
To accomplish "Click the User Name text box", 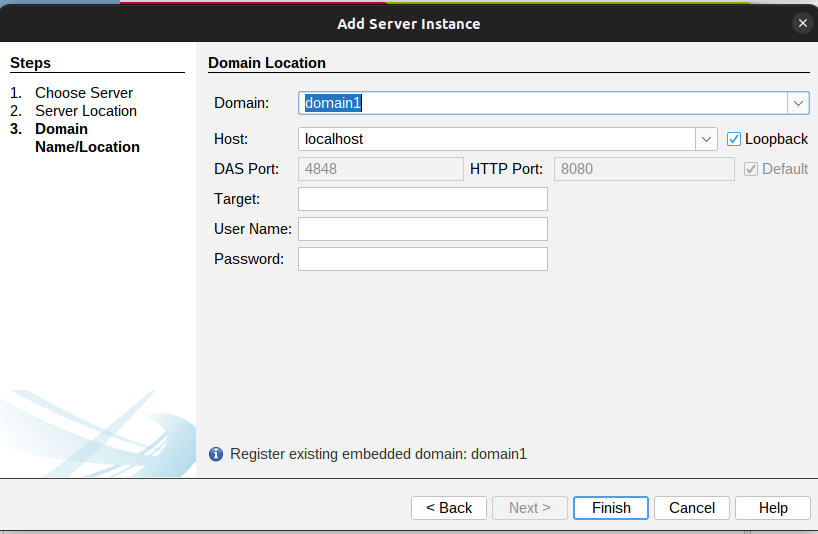I will pyautogui.click(x=422, y=229).
